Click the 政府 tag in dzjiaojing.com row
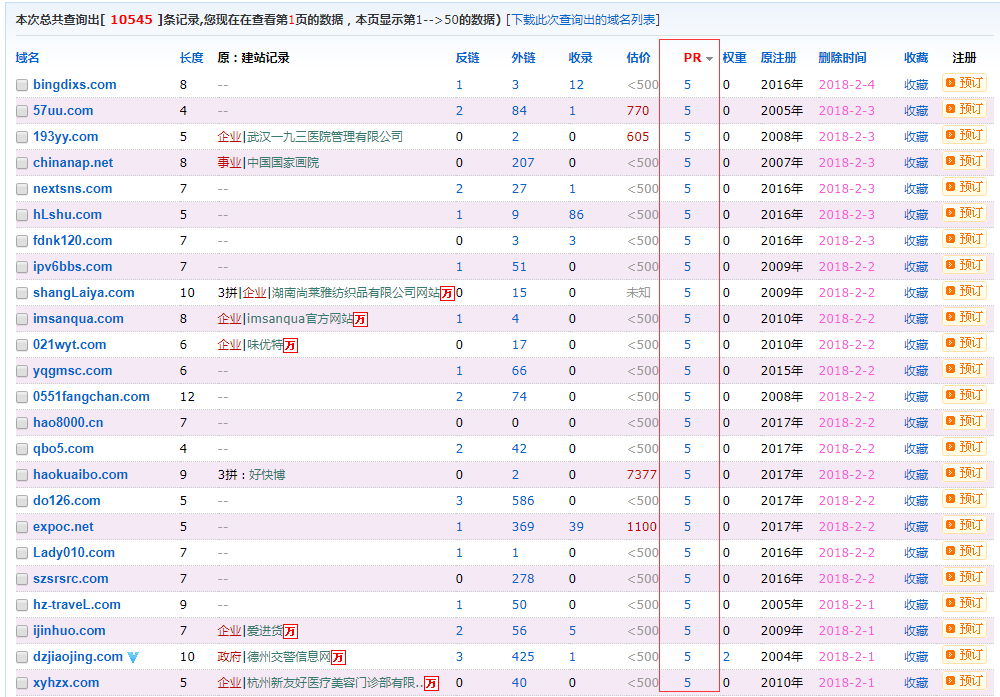This screenshot has height=697, width=1000. click(229, 657)
